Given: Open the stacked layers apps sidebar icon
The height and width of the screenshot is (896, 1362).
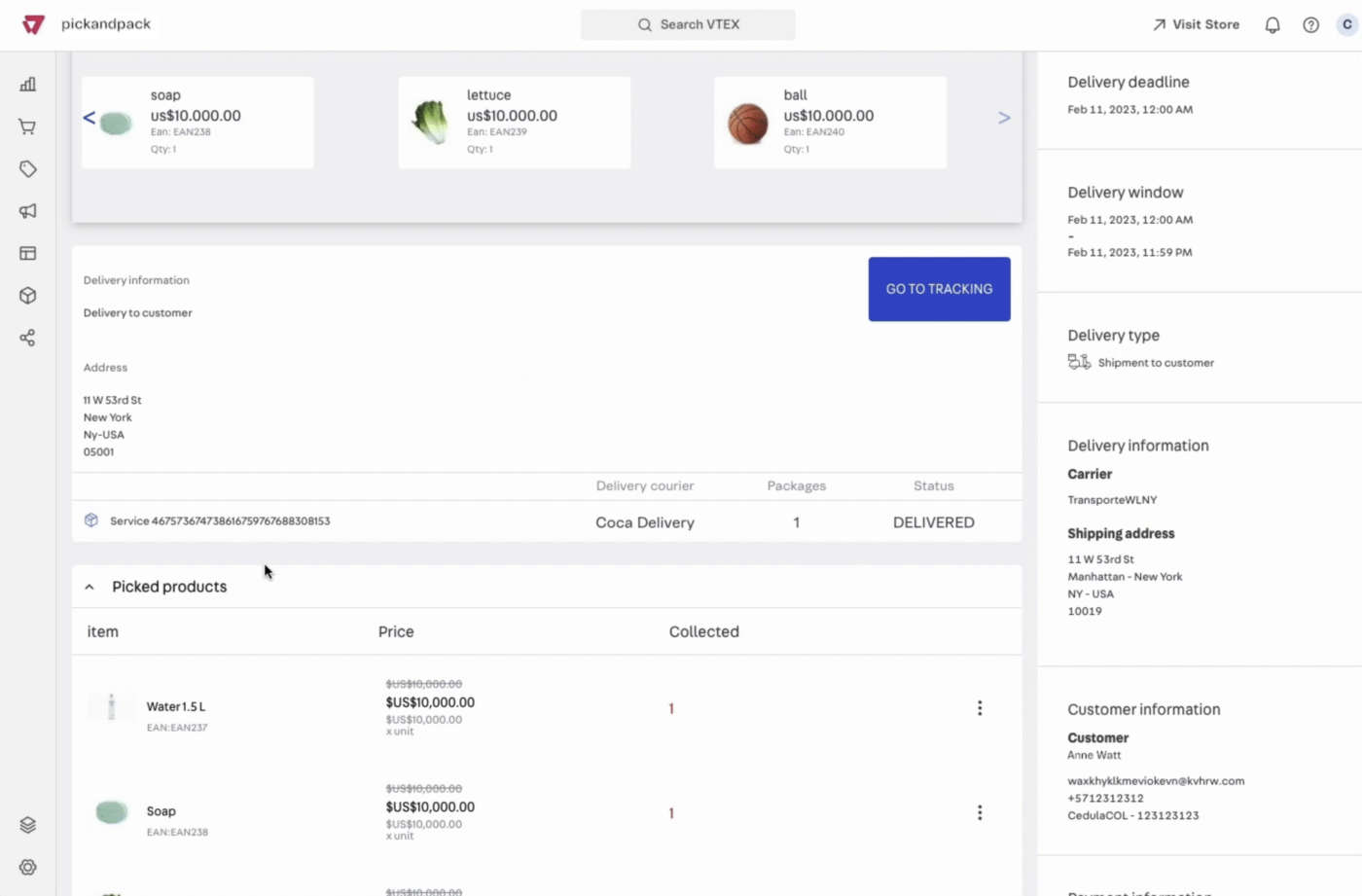Looking at the screenshot, I should point(27,825).
